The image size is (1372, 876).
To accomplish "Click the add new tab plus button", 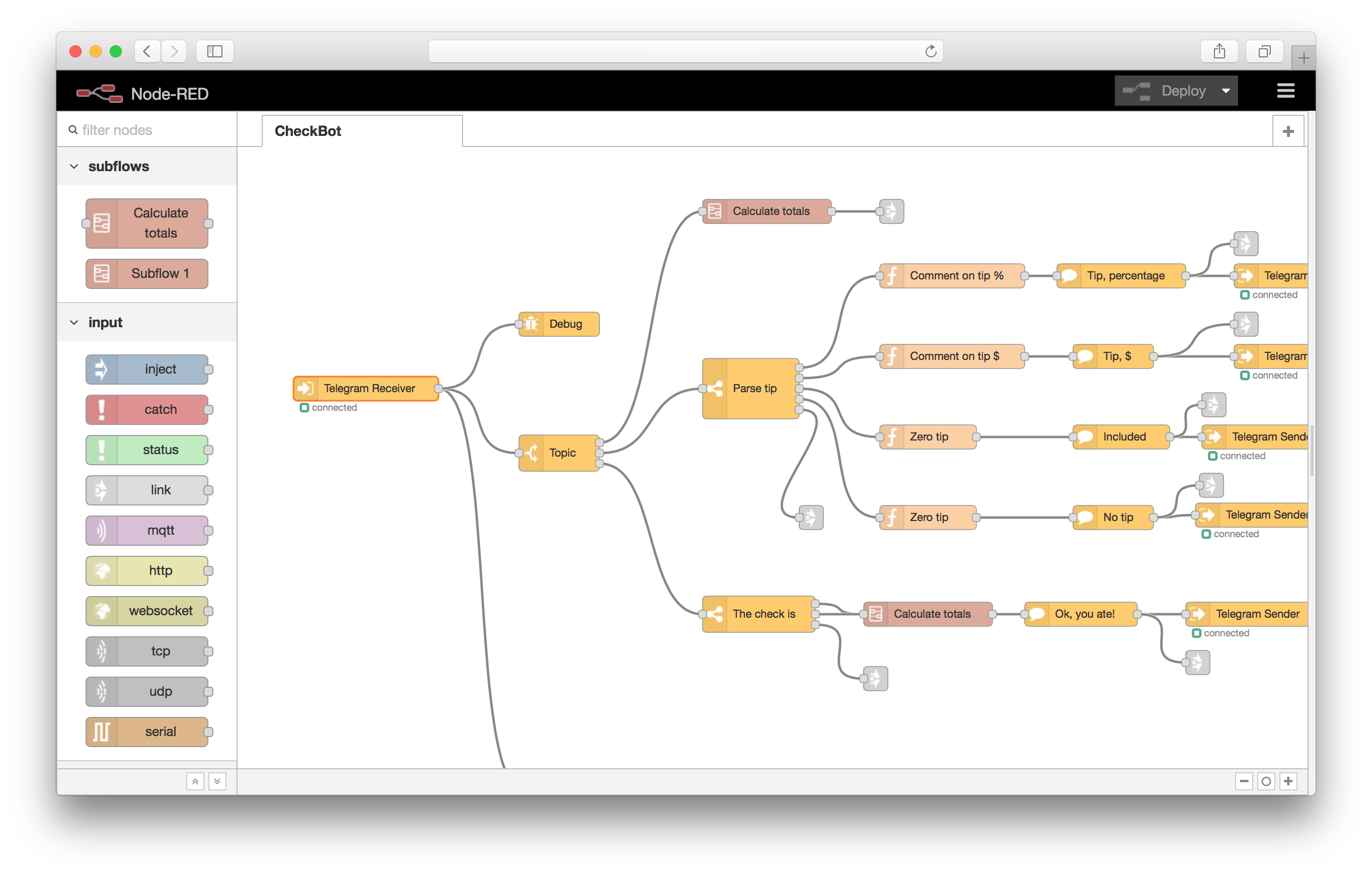I will click(1289, 130).
